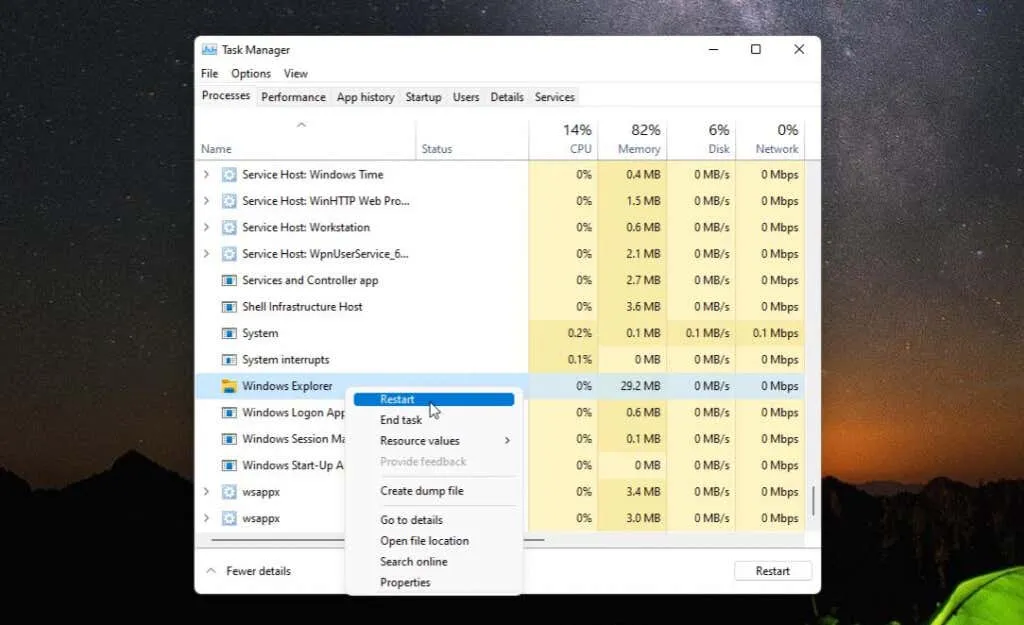Click the Task Manager title bar icon
Viewport: 1024px width, 625px height.
pos(209,49)
